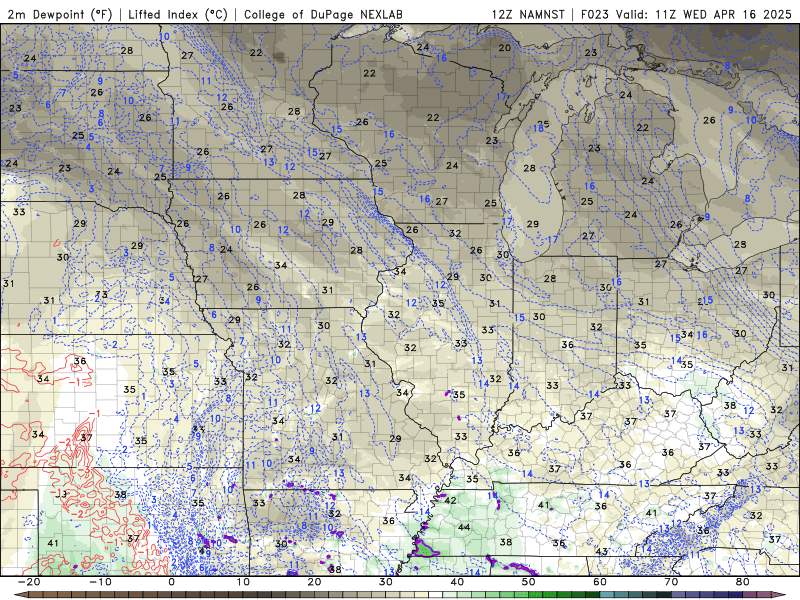Click the 30 label on the color scale
The image size is (800, 600).
coord(386,582)
